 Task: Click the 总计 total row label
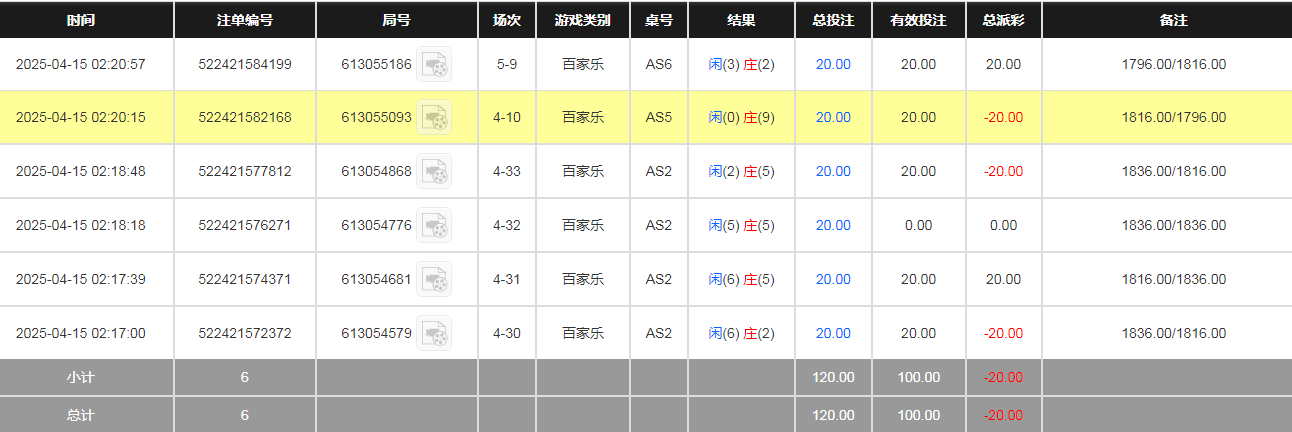point(81,415)
